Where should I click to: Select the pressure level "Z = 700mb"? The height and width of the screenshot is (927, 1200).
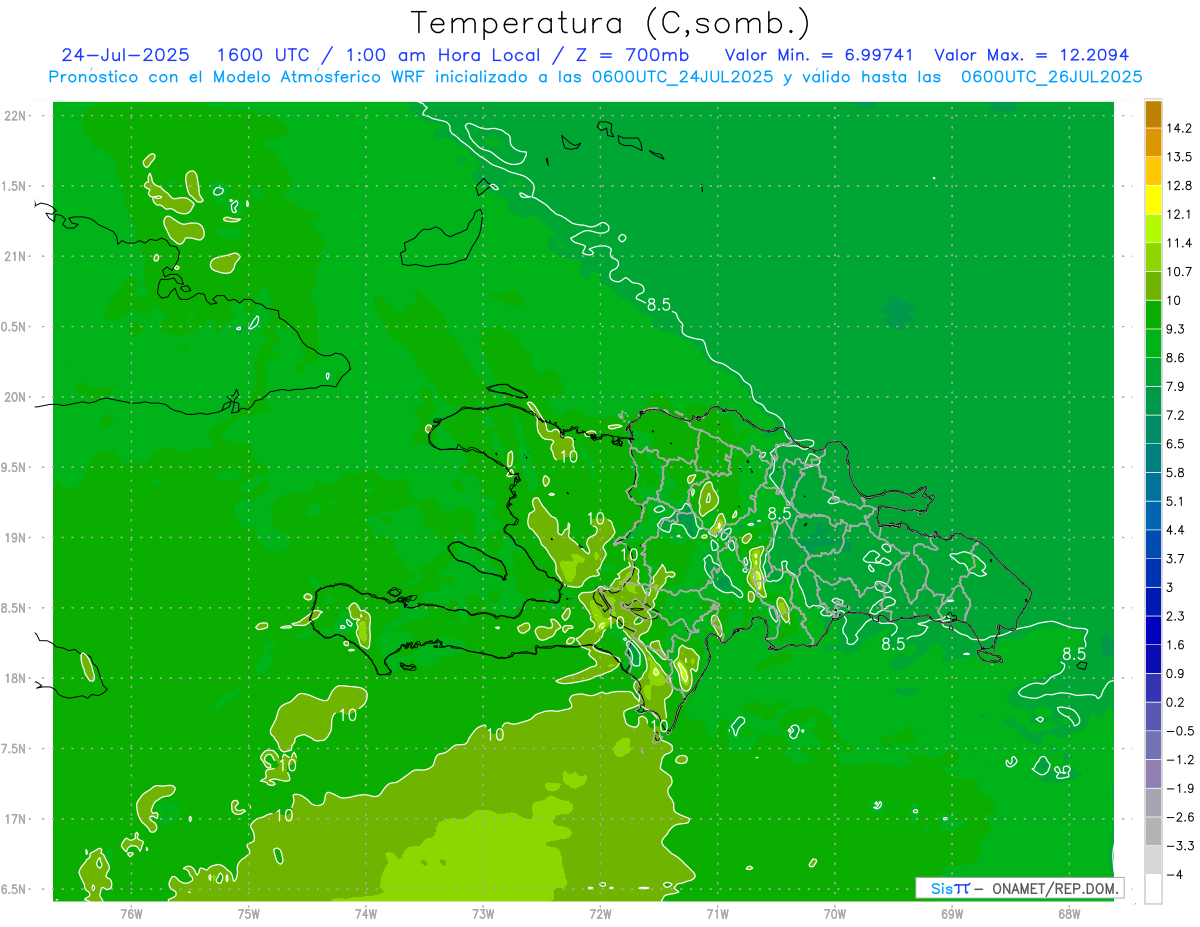(633, 55)
